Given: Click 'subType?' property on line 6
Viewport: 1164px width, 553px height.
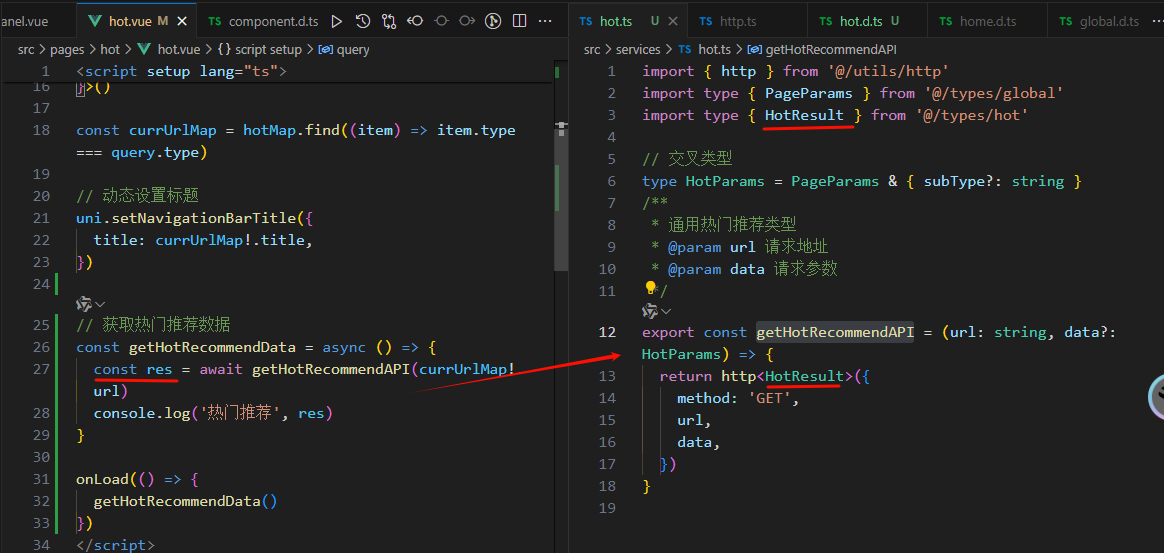Looking at the screenshot, I should tap(958, 181).
